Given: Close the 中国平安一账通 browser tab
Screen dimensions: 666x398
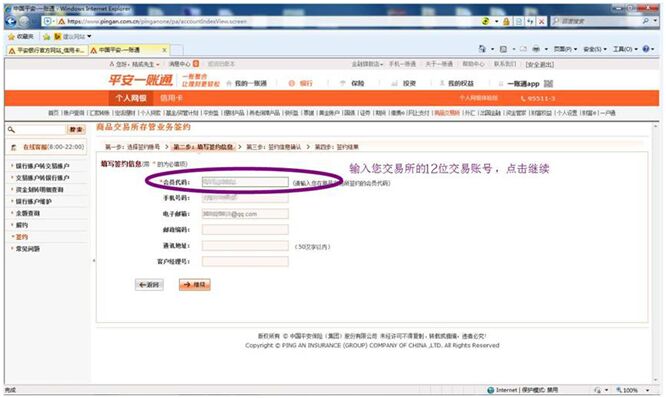Looking at the screenshot, I should coord(164,50).
